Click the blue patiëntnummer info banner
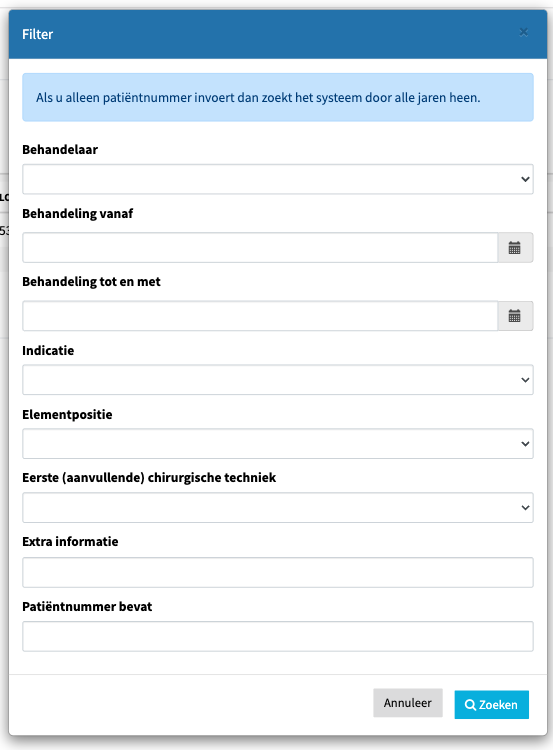This screenshot has height=750, width=553. 277,97
